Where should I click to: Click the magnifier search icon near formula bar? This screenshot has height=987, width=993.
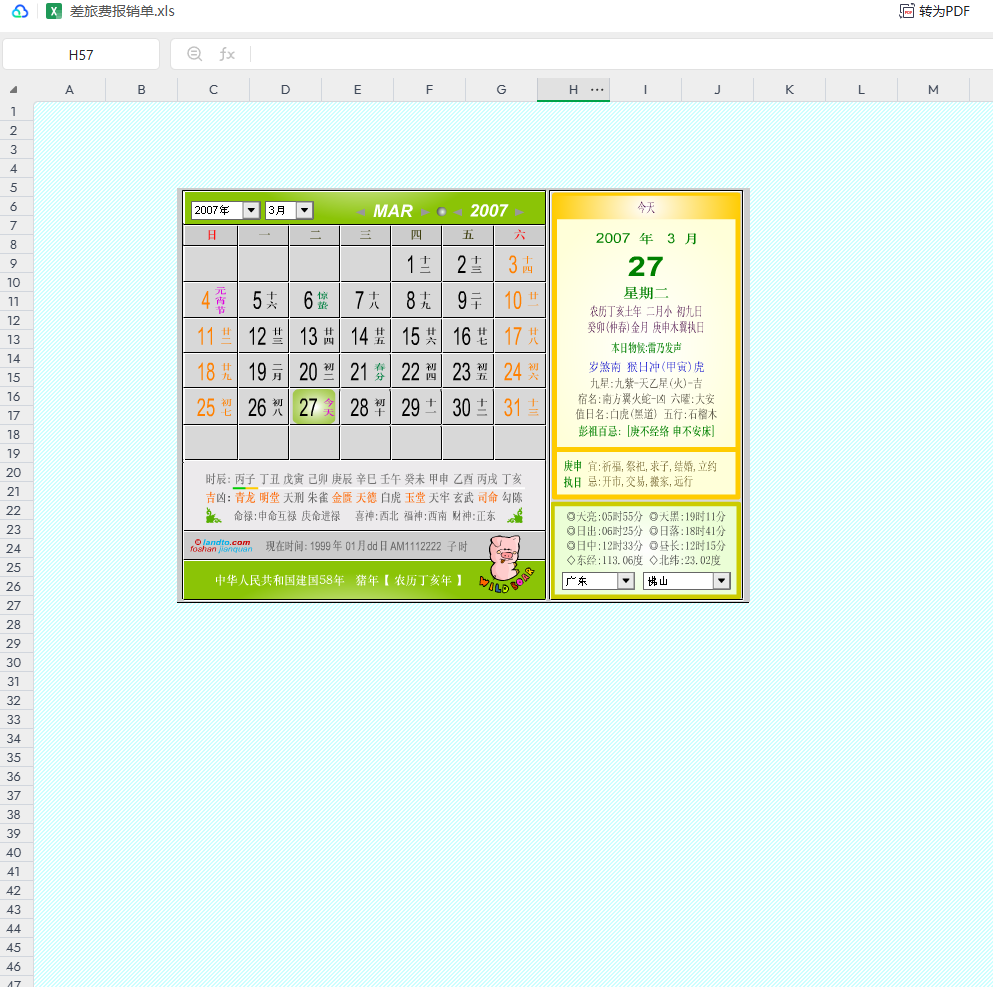click(194, 54)
